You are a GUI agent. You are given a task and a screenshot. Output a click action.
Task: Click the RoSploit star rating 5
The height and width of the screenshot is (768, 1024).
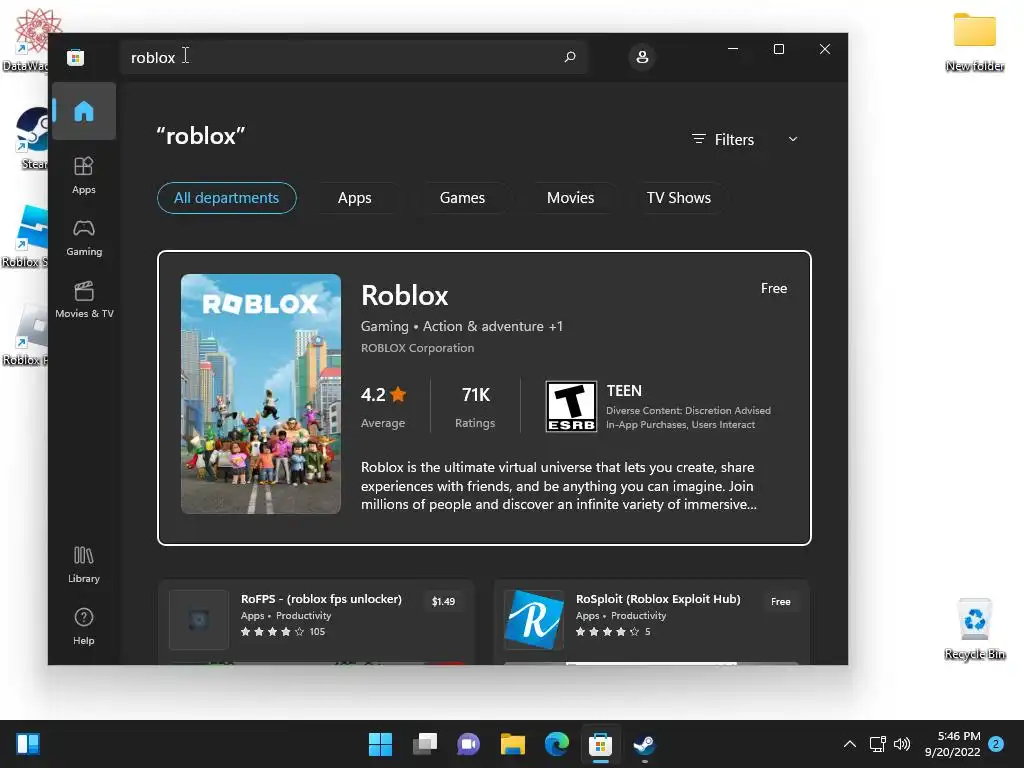tap(613, 632)
